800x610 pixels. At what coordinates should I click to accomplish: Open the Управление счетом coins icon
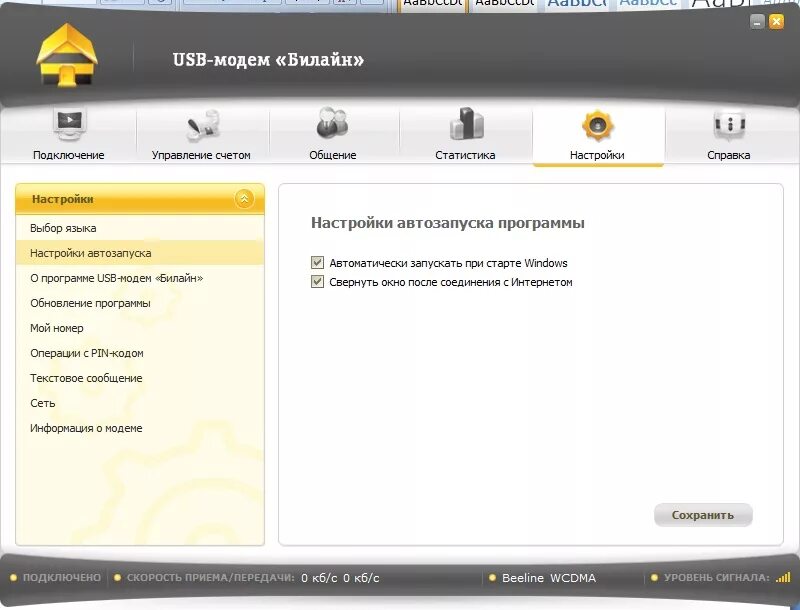[x=202, y=125]
